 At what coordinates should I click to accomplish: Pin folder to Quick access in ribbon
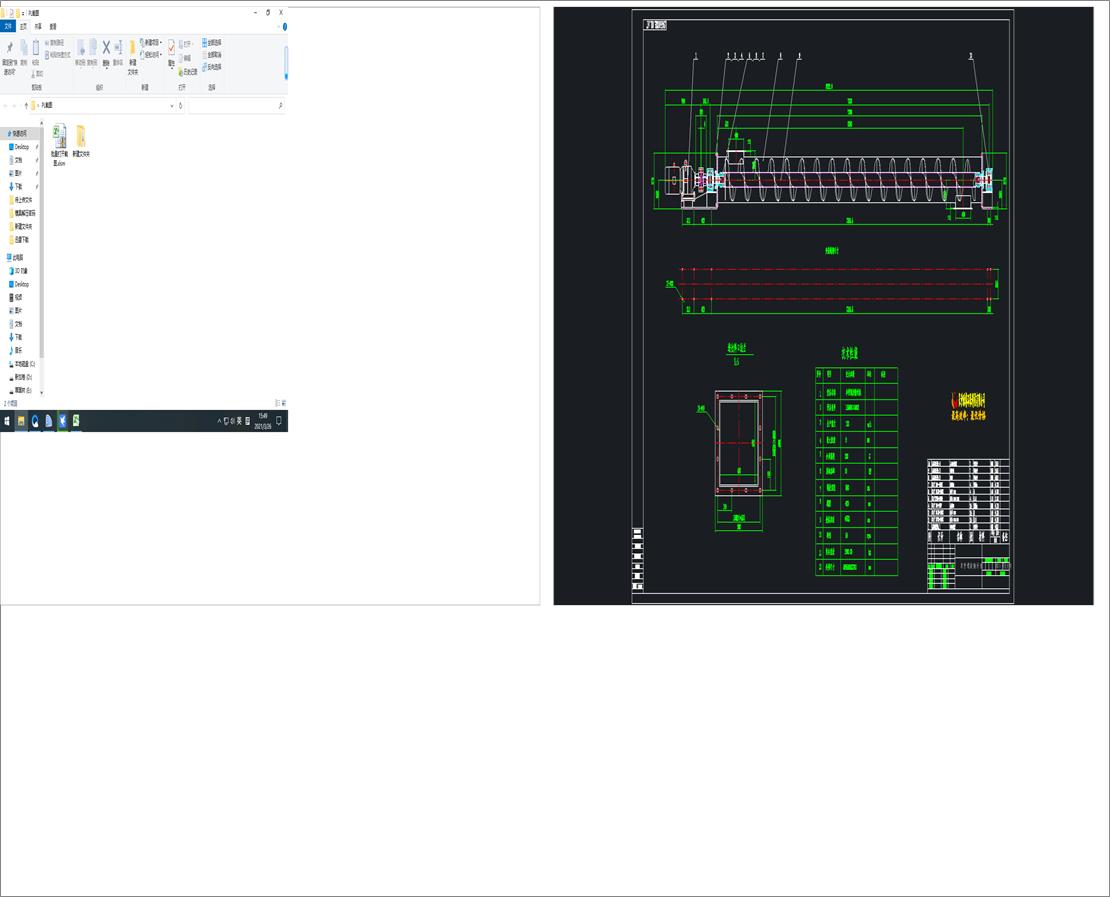tap(9, 57)
